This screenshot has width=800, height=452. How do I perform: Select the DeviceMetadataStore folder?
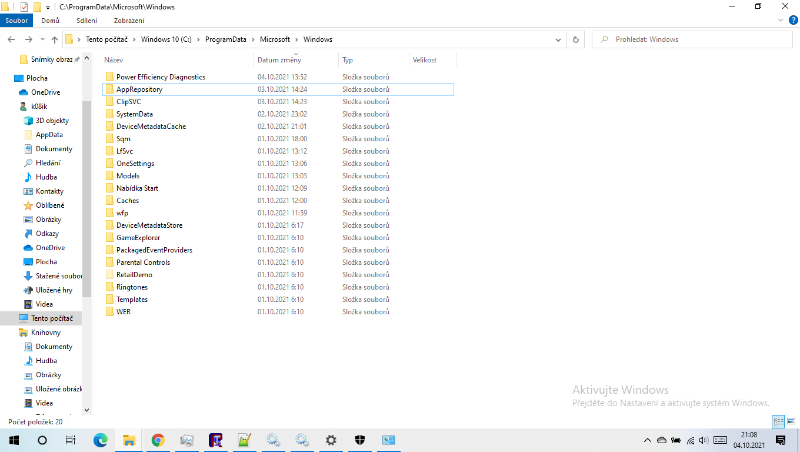click(x=149, y=225)
